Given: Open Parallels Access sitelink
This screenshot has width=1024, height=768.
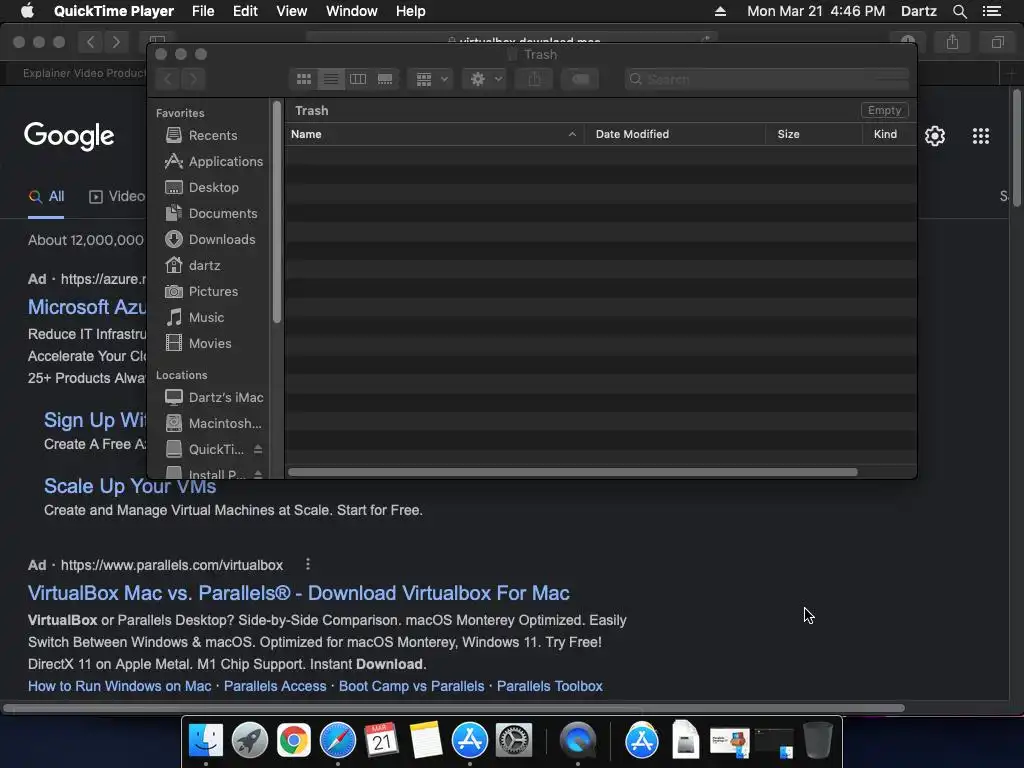Looking at the screenshot, I should click(x=275, y=686).
